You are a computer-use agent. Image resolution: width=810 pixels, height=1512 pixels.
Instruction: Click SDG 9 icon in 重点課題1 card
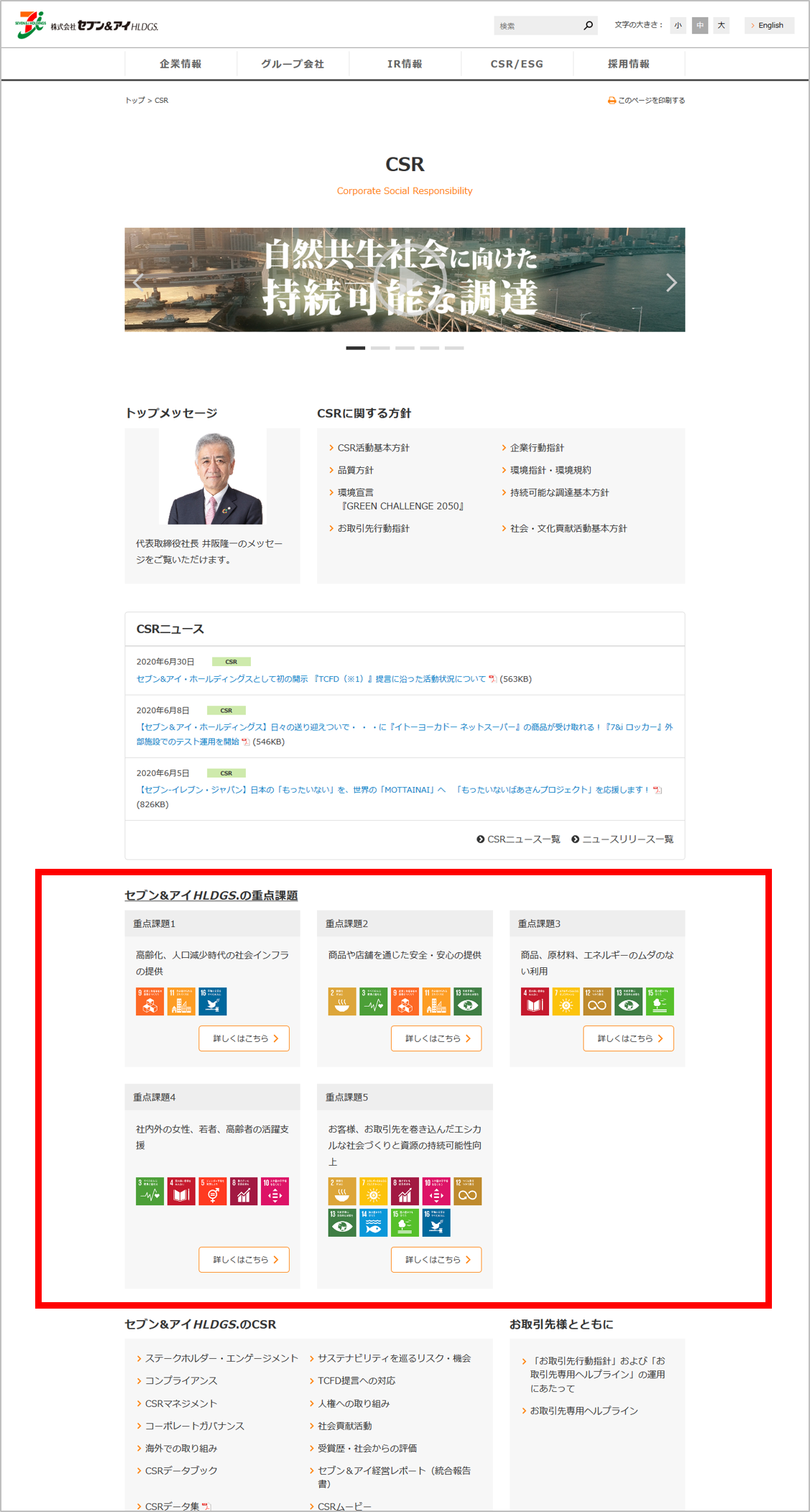coord(149,1001)
